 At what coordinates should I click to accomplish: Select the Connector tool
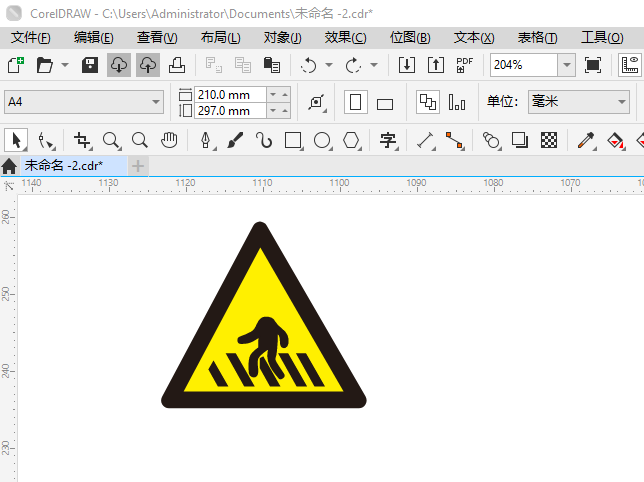(x=455, y=141)
